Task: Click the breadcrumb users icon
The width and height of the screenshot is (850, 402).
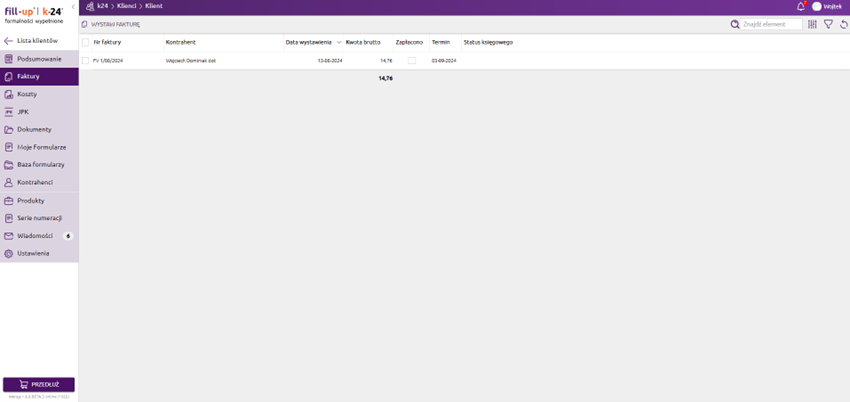Action: tap(90, 7)
